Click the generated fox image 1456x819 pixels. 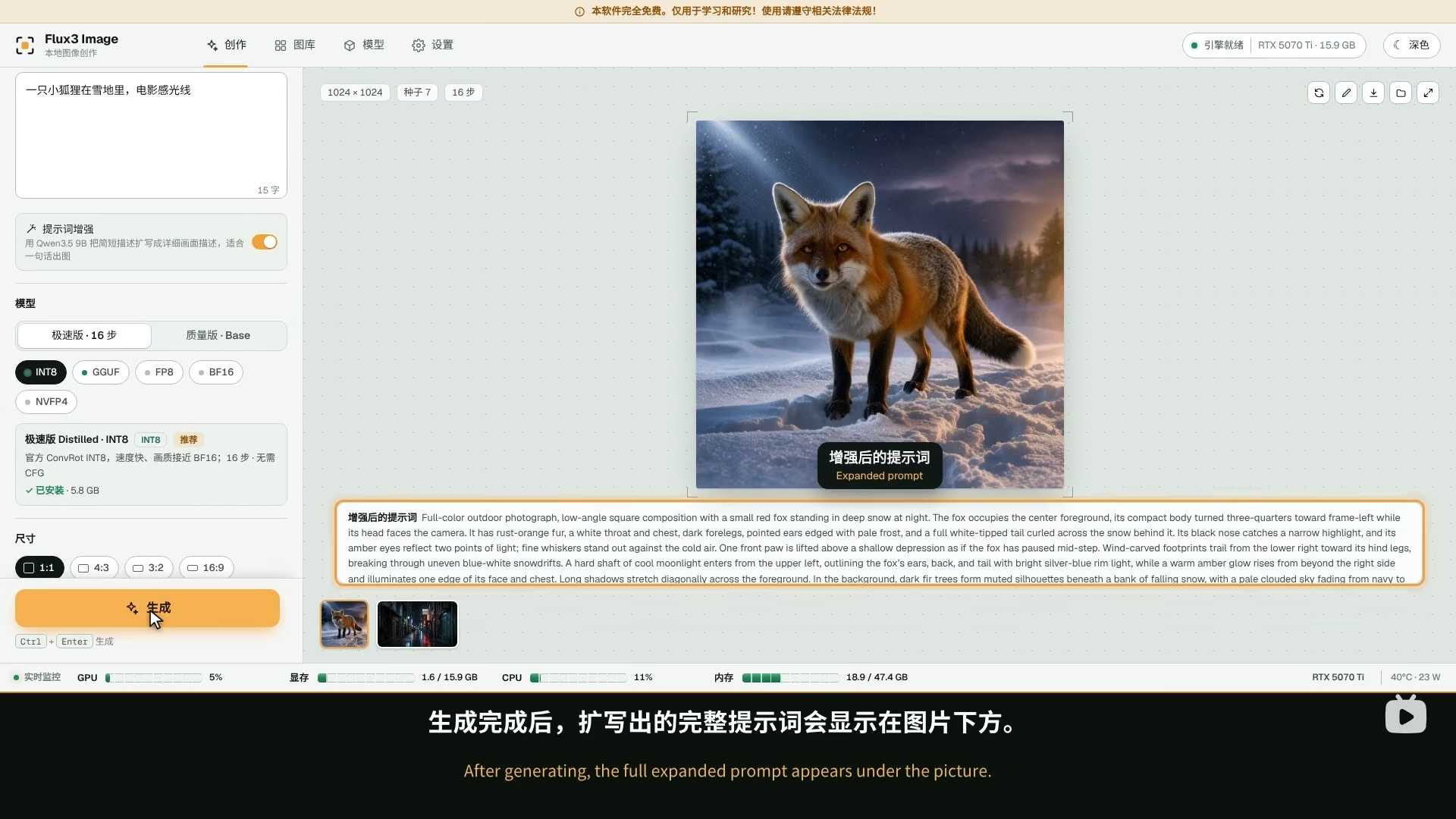(x=880, y=304)
